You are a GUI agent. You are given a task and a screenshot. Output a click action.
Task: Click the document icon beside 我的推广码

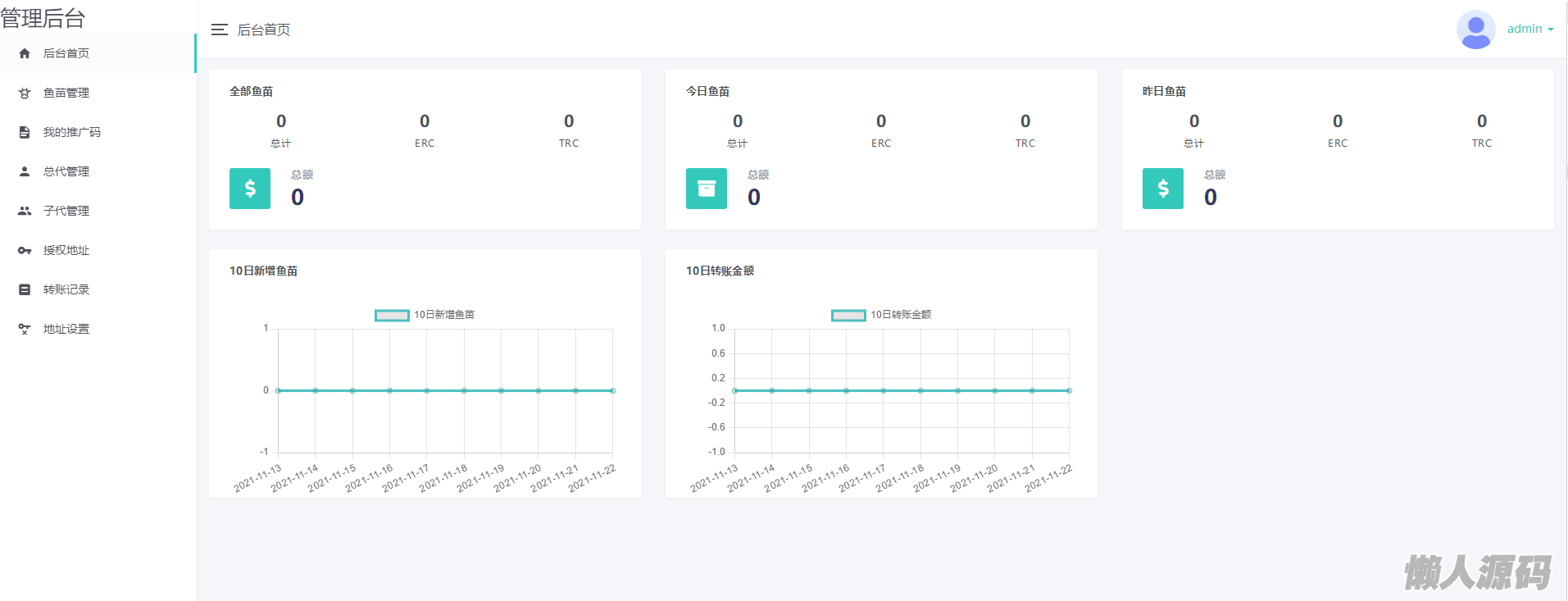pos(25,132)
